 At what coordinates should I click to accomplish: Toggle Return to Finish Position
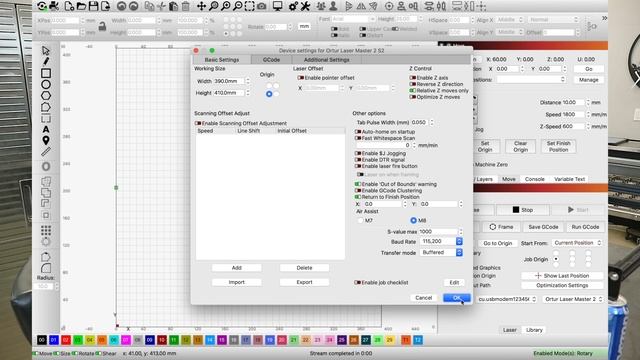(358, 197)
